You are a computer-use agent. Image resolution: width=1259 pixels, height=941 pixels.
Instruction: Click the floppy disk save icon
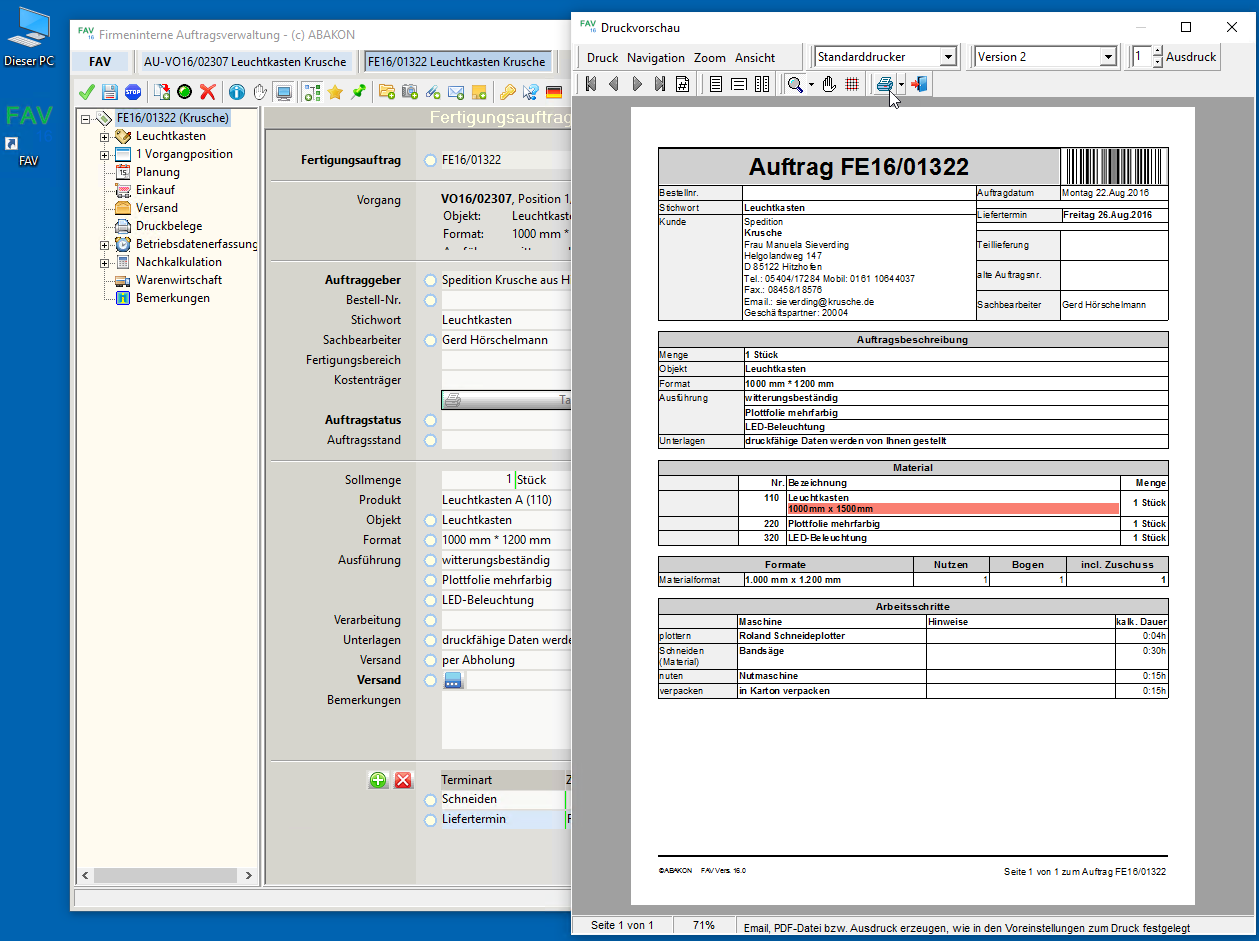[x=110, y=92]
